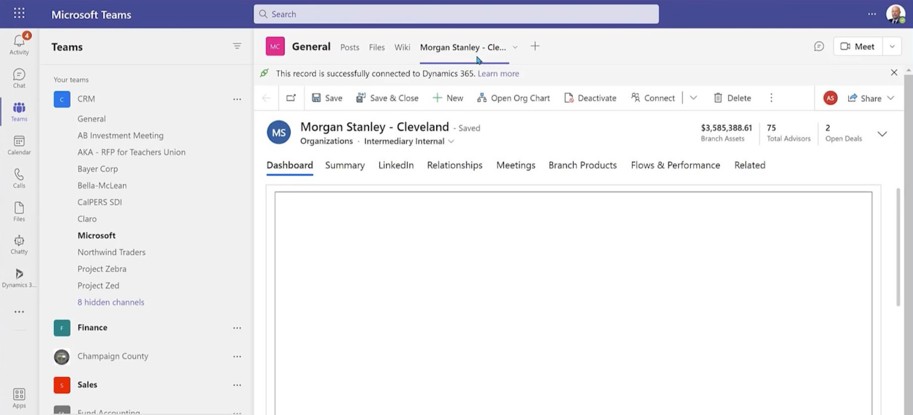913x415 pixels.
Task: Select the Finance team
Action: click(x=92, y=328)
